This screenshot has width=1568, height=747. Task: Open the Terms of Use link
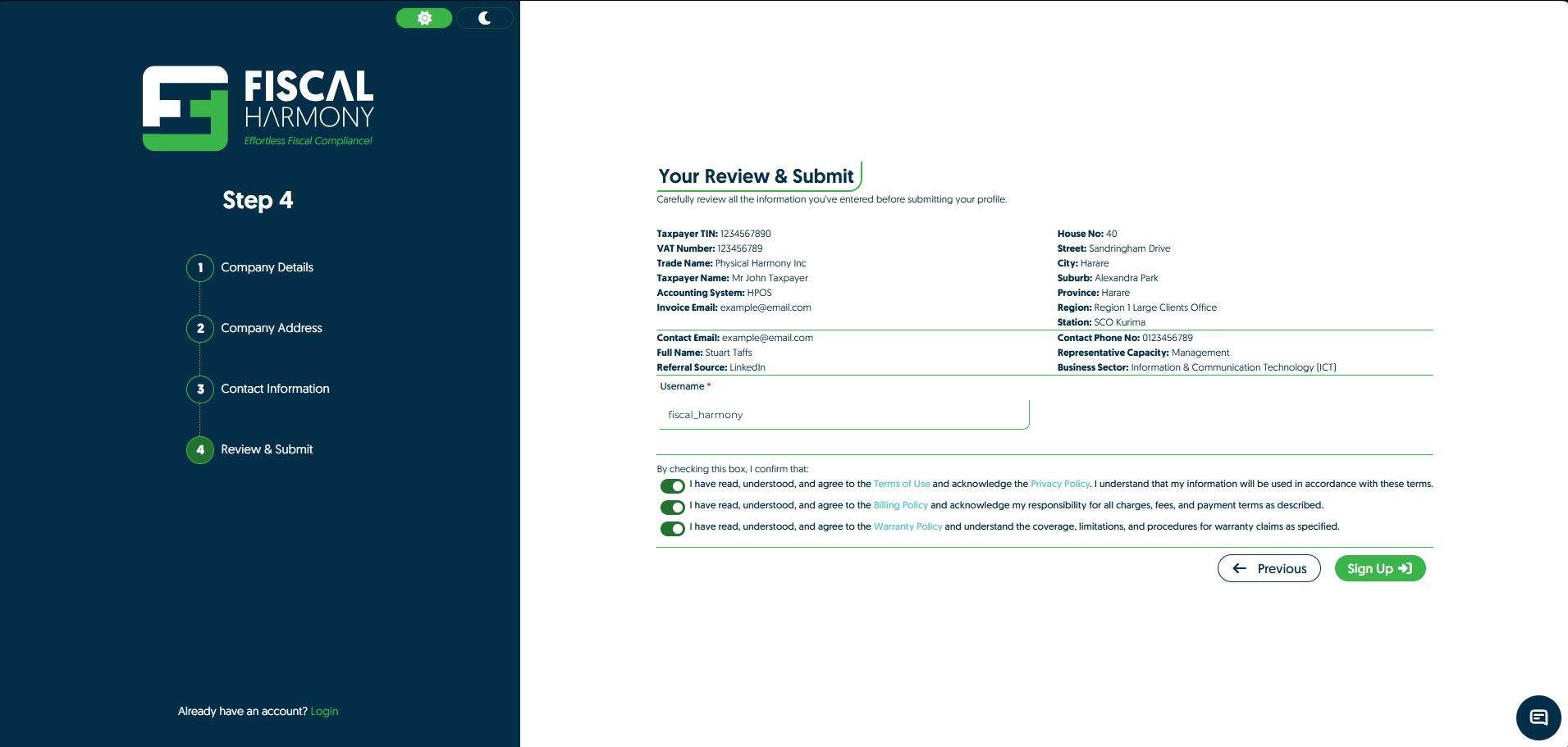coord(901,485)
